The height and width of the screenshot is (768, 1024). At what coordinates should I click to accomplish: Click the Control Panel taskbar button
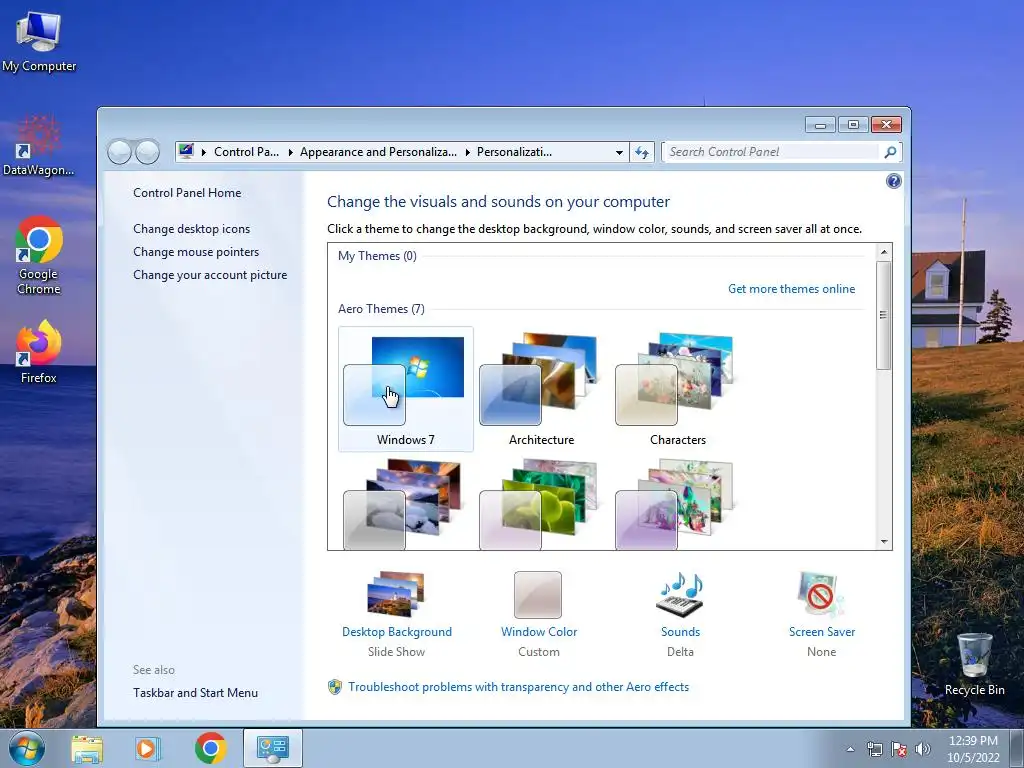272,748
